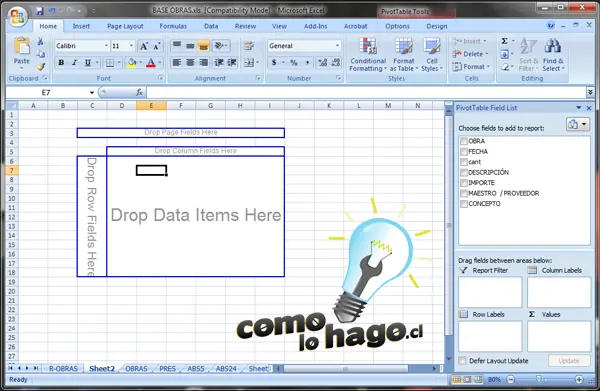Screen dimensions: 600x391
Task: Click Decrease Decimal icon
Action: point(335,62)
